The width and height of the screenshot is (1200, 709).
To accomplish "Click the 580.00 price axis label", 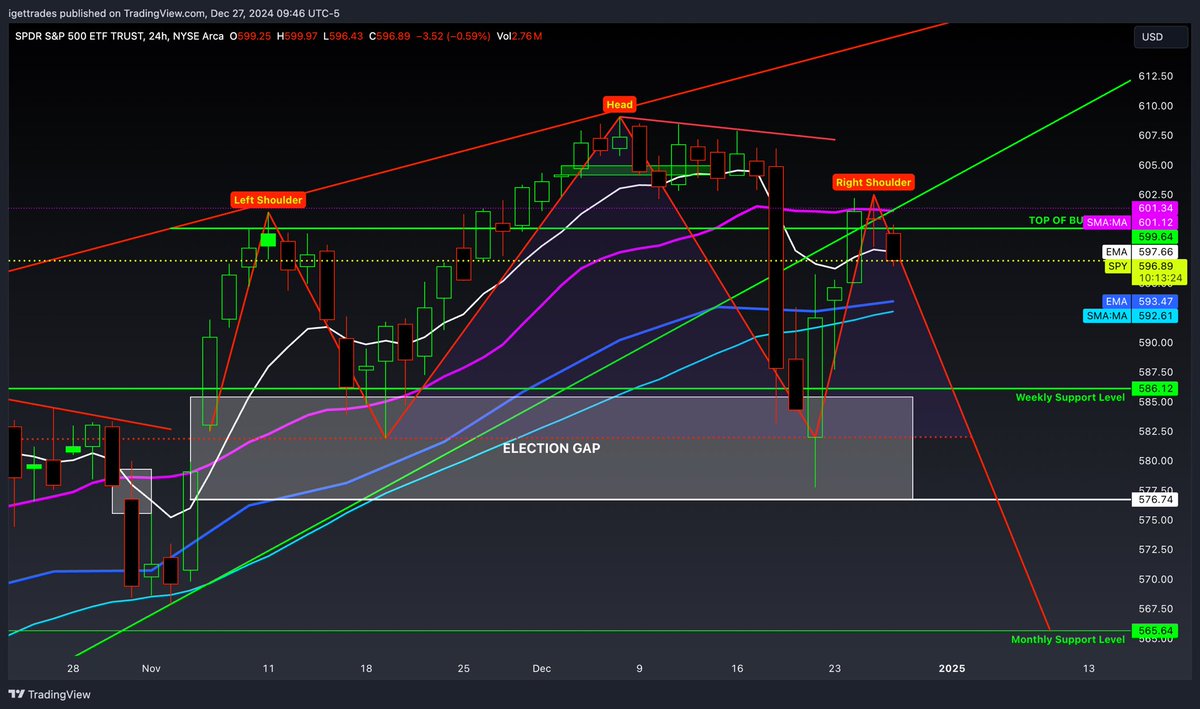I will [x=1154, y=461].
